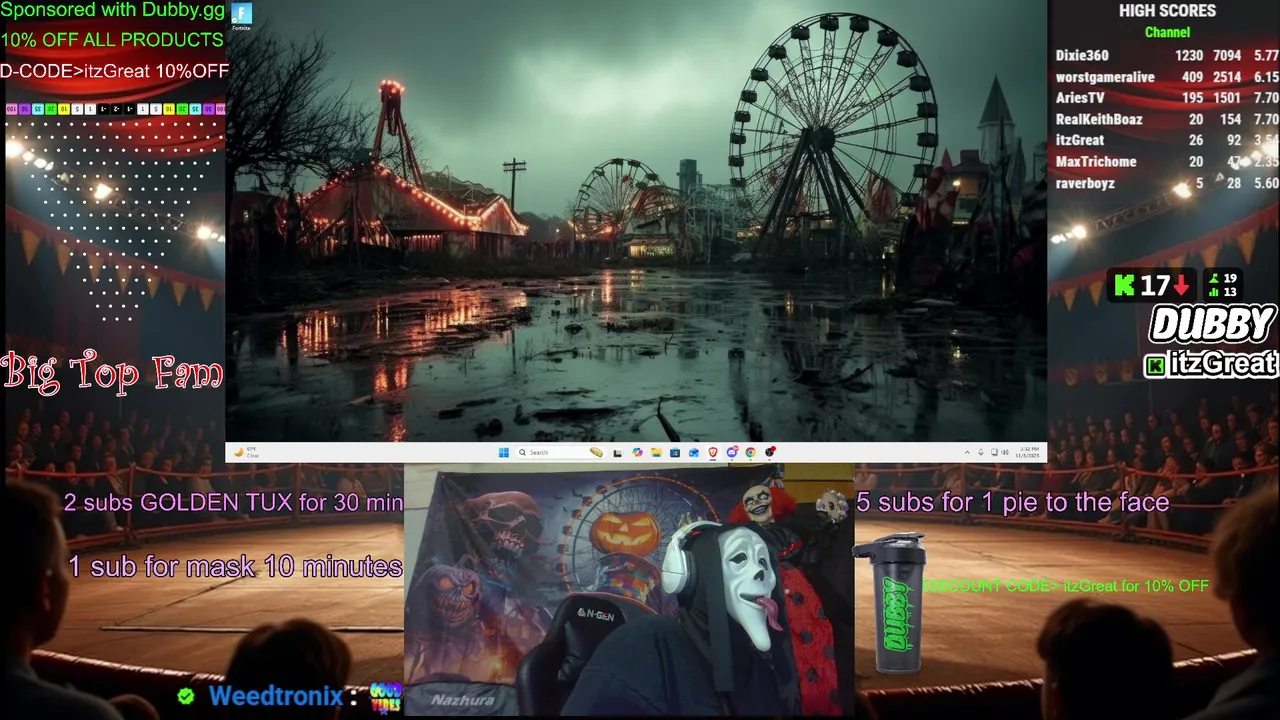Click the microphone tray icon
1280x720 pixels.
(981, 452)
